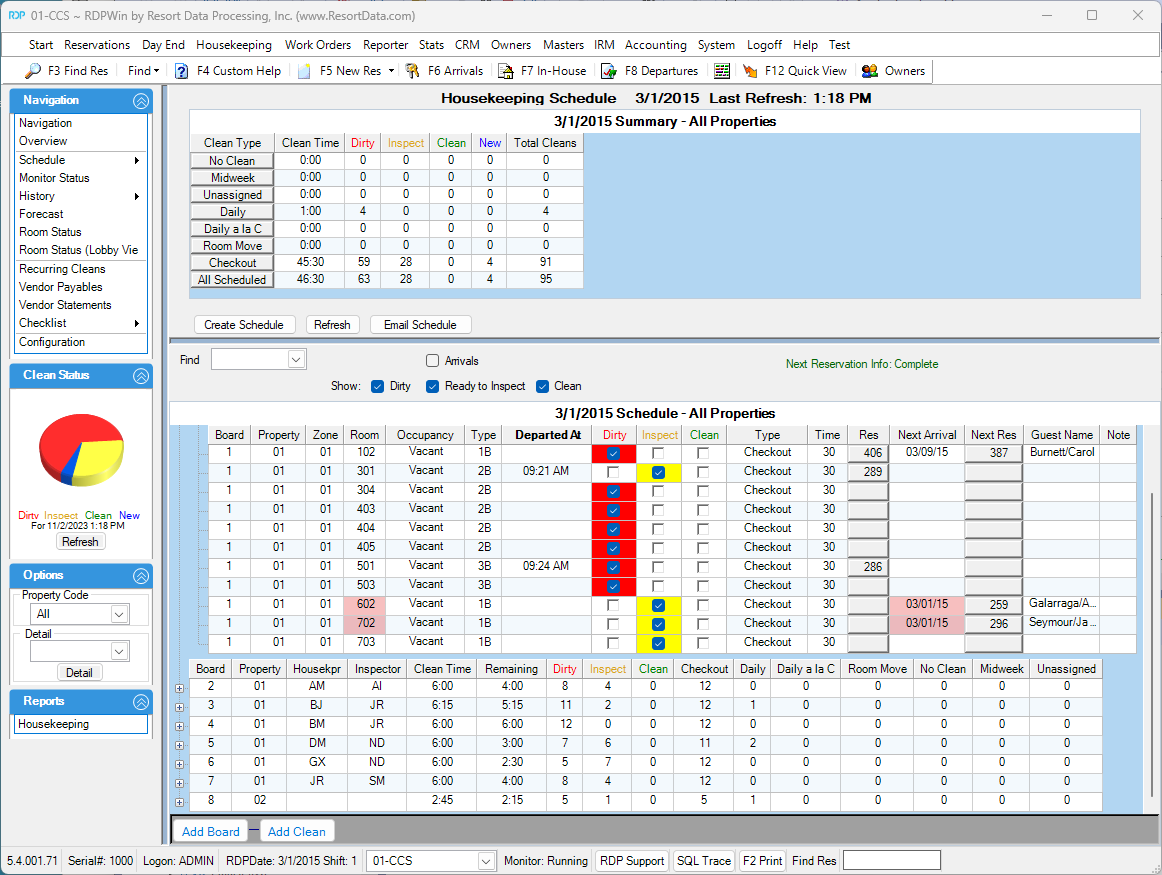Collapse the Options panel chevron

coord(141,576)
